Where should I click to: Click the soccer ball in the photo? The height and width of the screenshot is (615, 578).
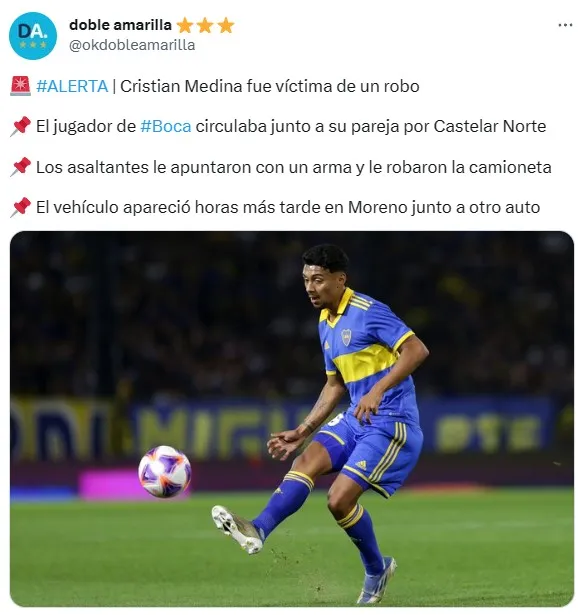(165, 471)
